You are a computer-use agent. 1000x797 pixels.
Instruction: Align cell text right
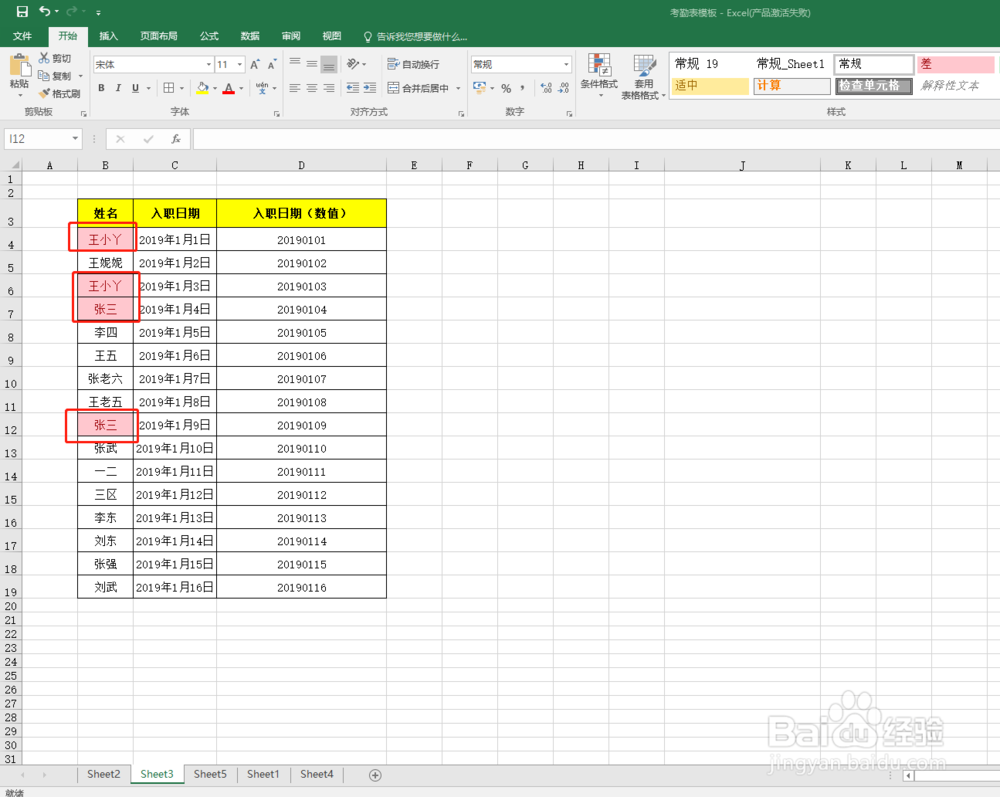pyautogui.click(x=329, y=88)
